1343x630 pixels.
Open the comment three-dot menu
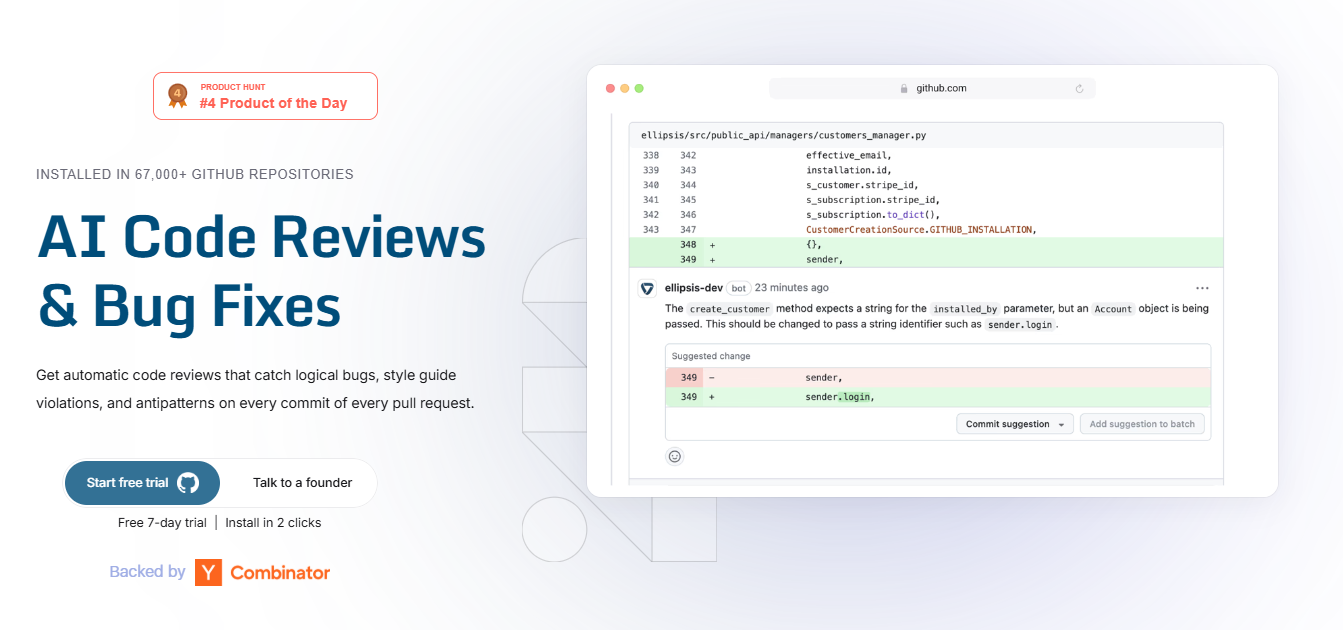[1202, 288]
